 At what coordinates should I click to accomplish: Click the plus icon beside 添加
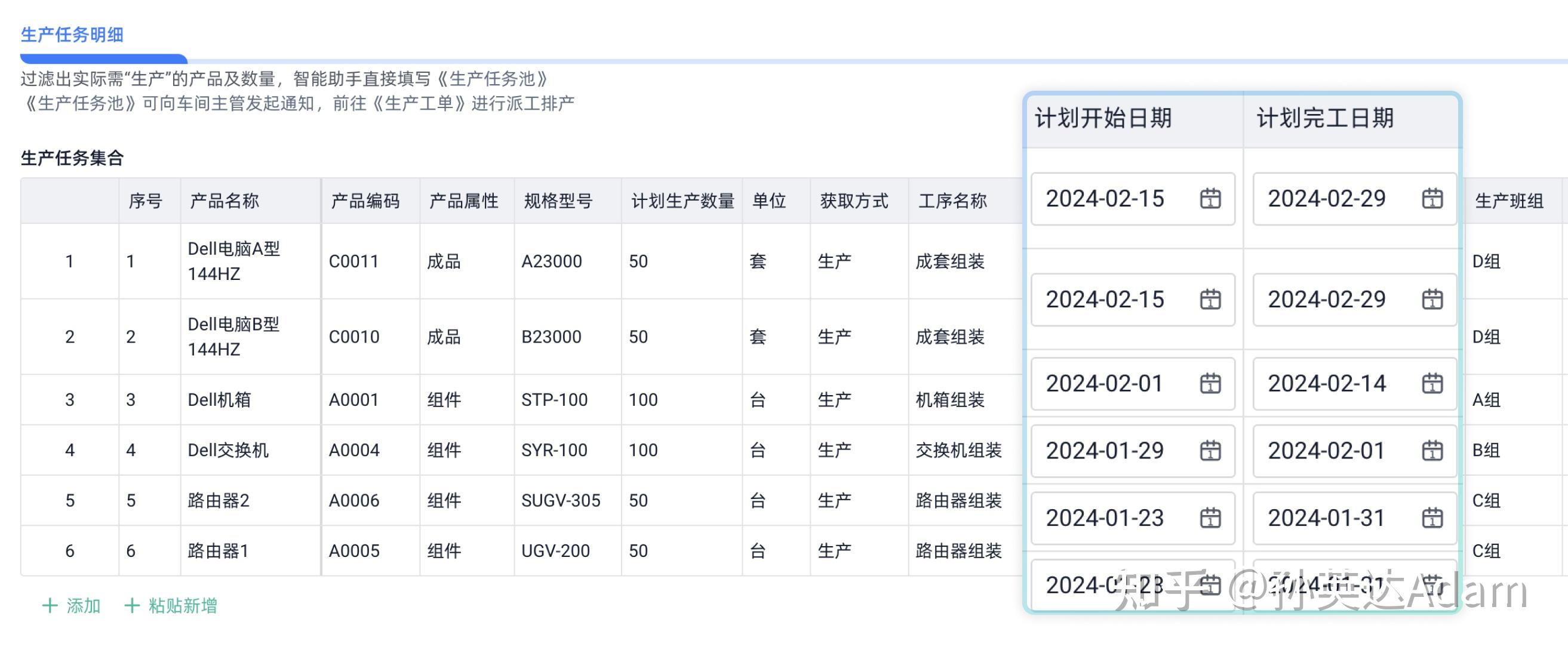click(50, 605)
